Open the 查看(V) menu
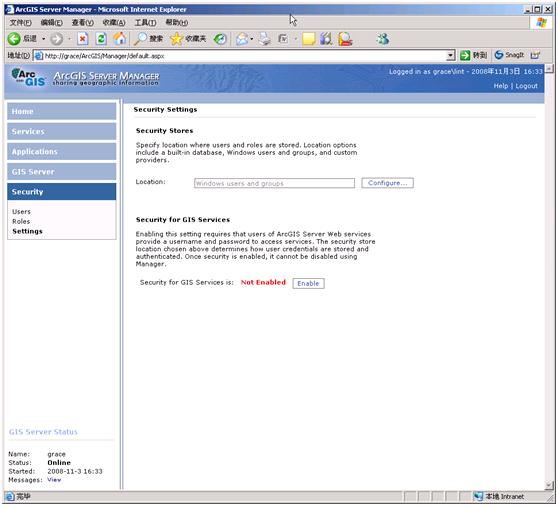This screenshot has width=558, height=507. pos(83,23)
